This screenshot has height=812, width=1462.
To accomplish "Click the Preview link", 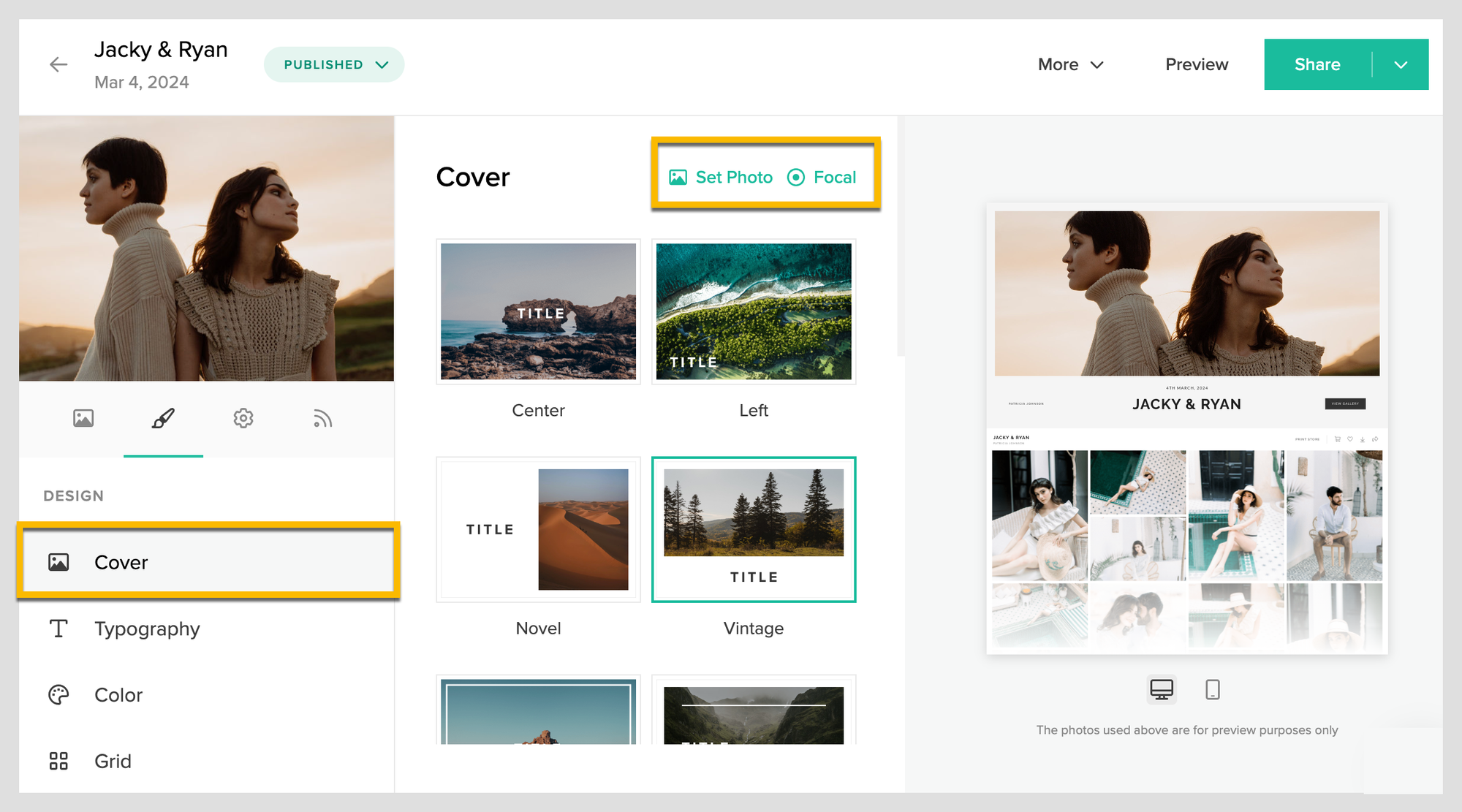I will click(1197, 64).
